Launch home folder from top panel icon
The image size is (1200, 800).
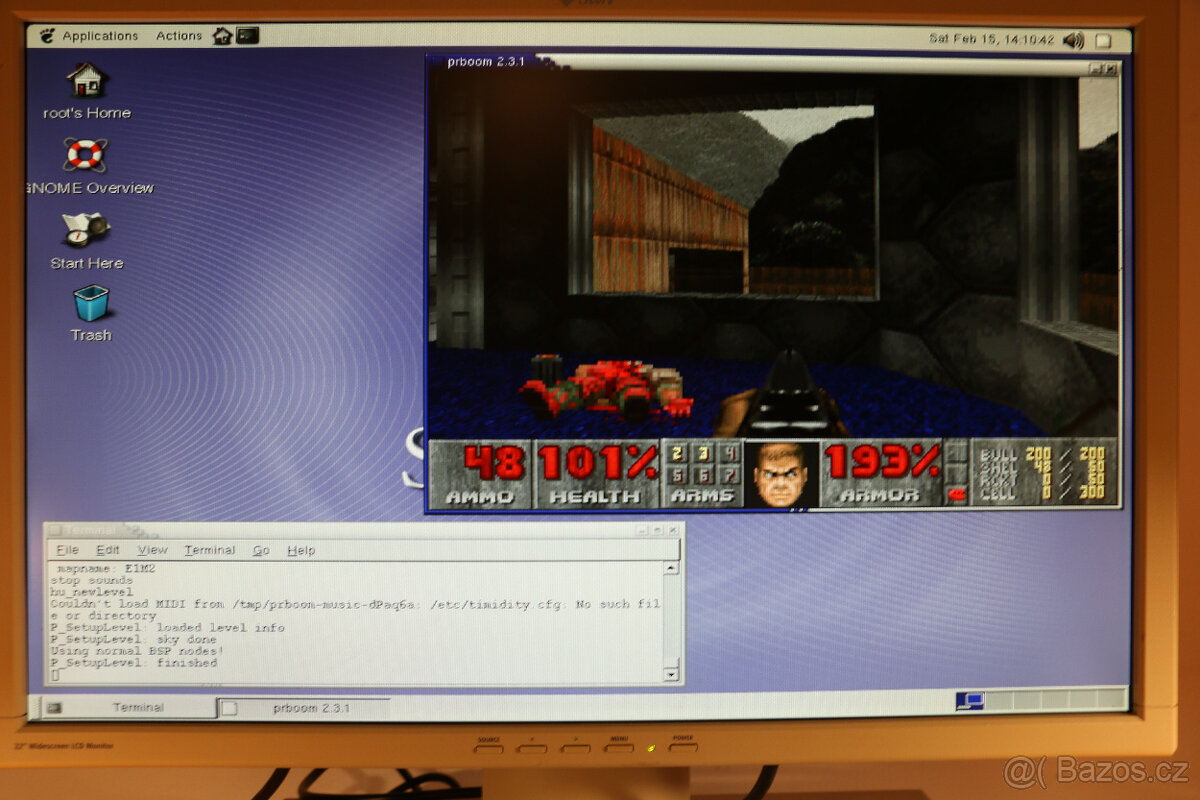222,36
